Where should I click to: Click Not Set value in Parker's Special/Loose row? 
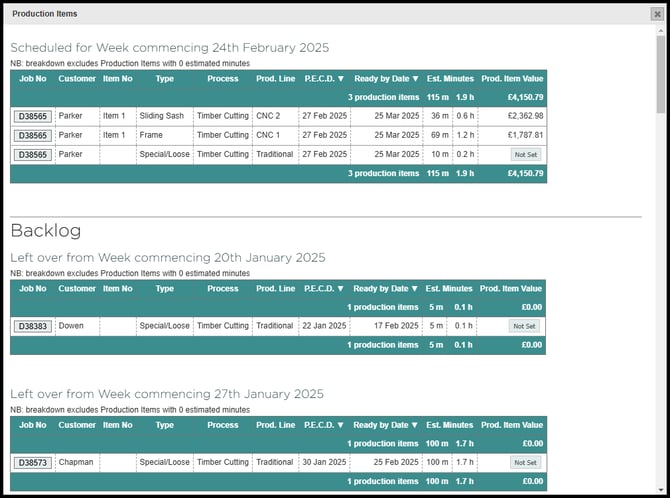(x=524, y=155)
